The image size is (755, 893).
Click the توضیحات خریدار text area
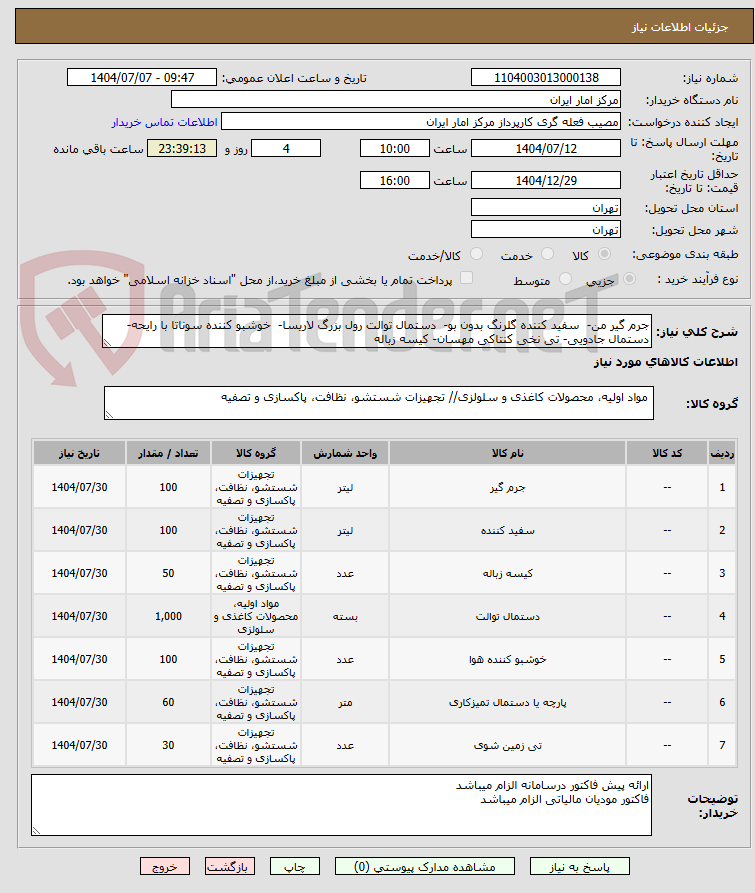point(341,805)
